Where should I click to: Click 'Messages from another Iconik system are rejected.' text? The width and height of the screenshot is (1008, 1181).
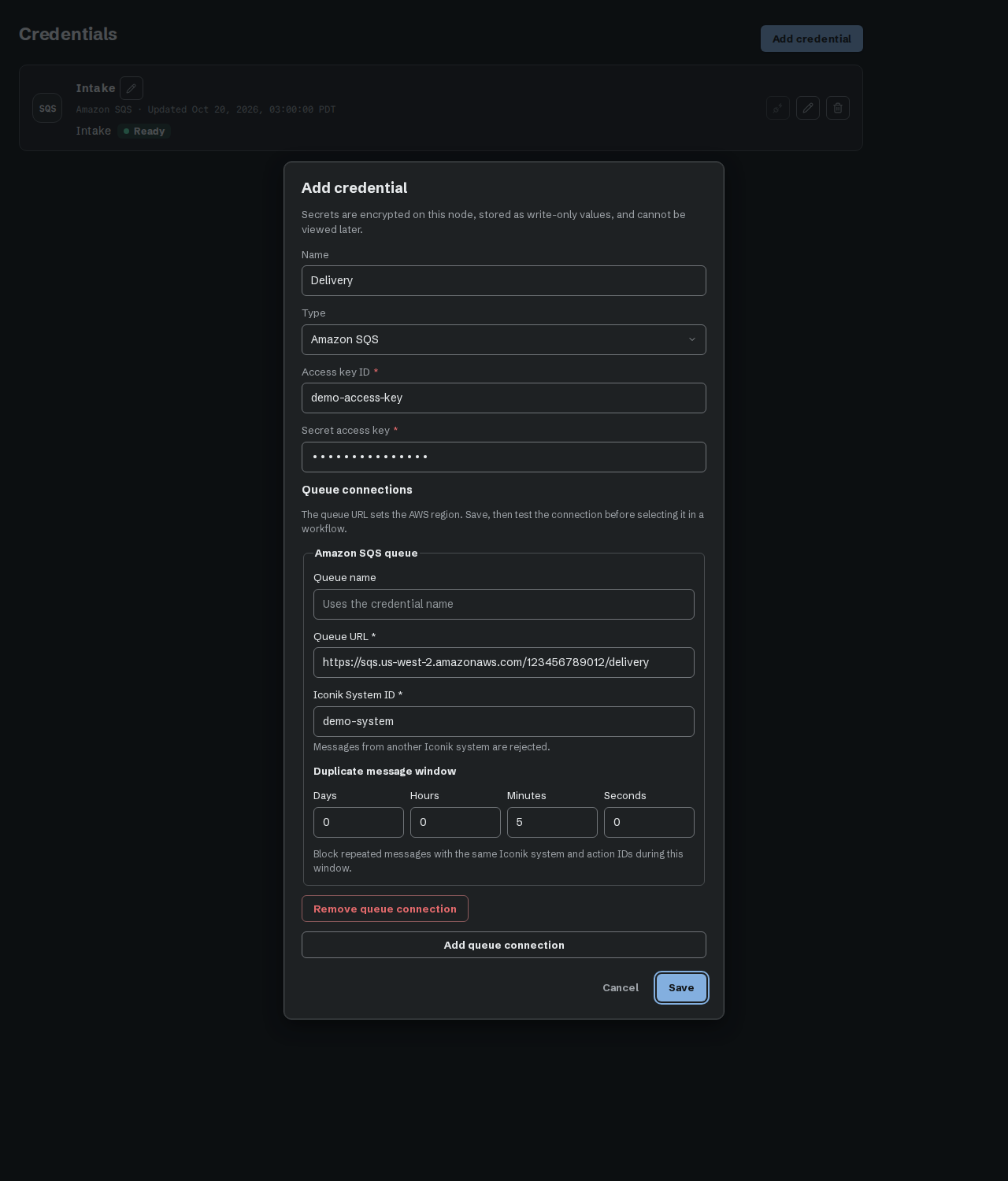(432, 746)
